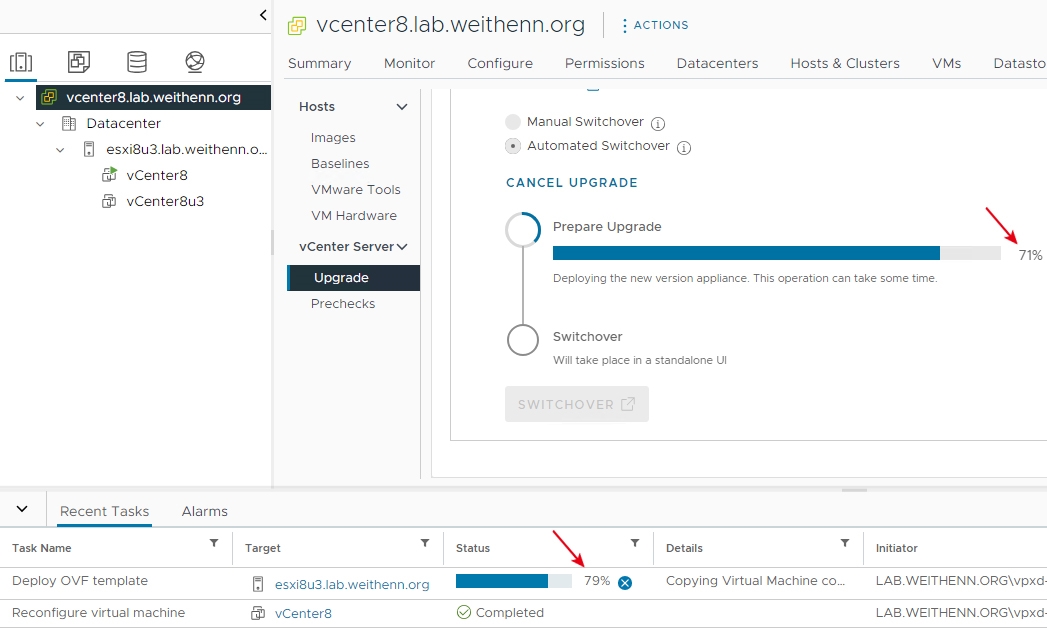Click host icon in Deploy OVF task row
1047x630 pixels.
coord(258,585)
